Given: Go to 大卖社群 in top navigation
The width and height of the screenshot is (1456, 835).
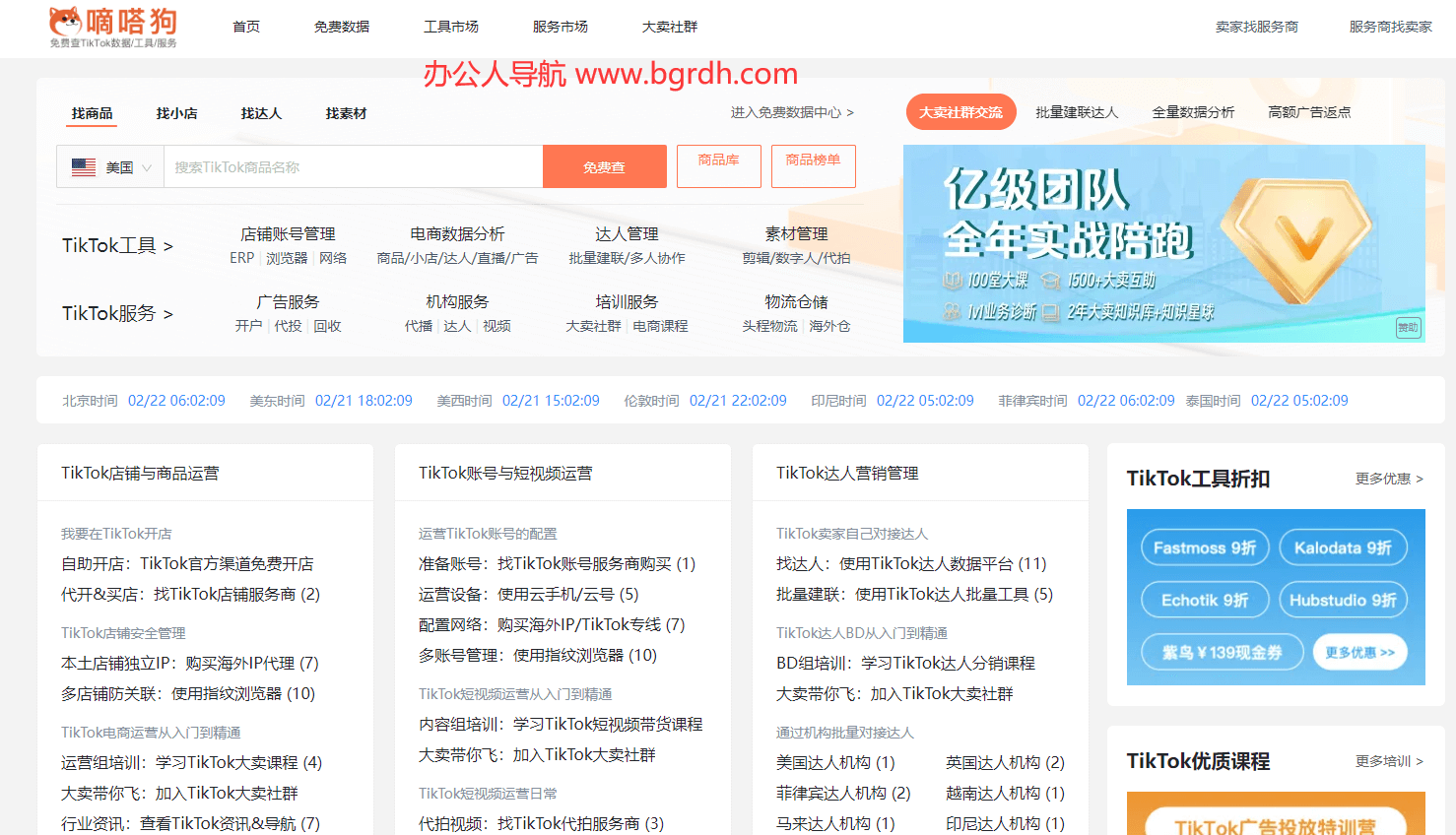Looking at the screenshot, I should point(669,27).
